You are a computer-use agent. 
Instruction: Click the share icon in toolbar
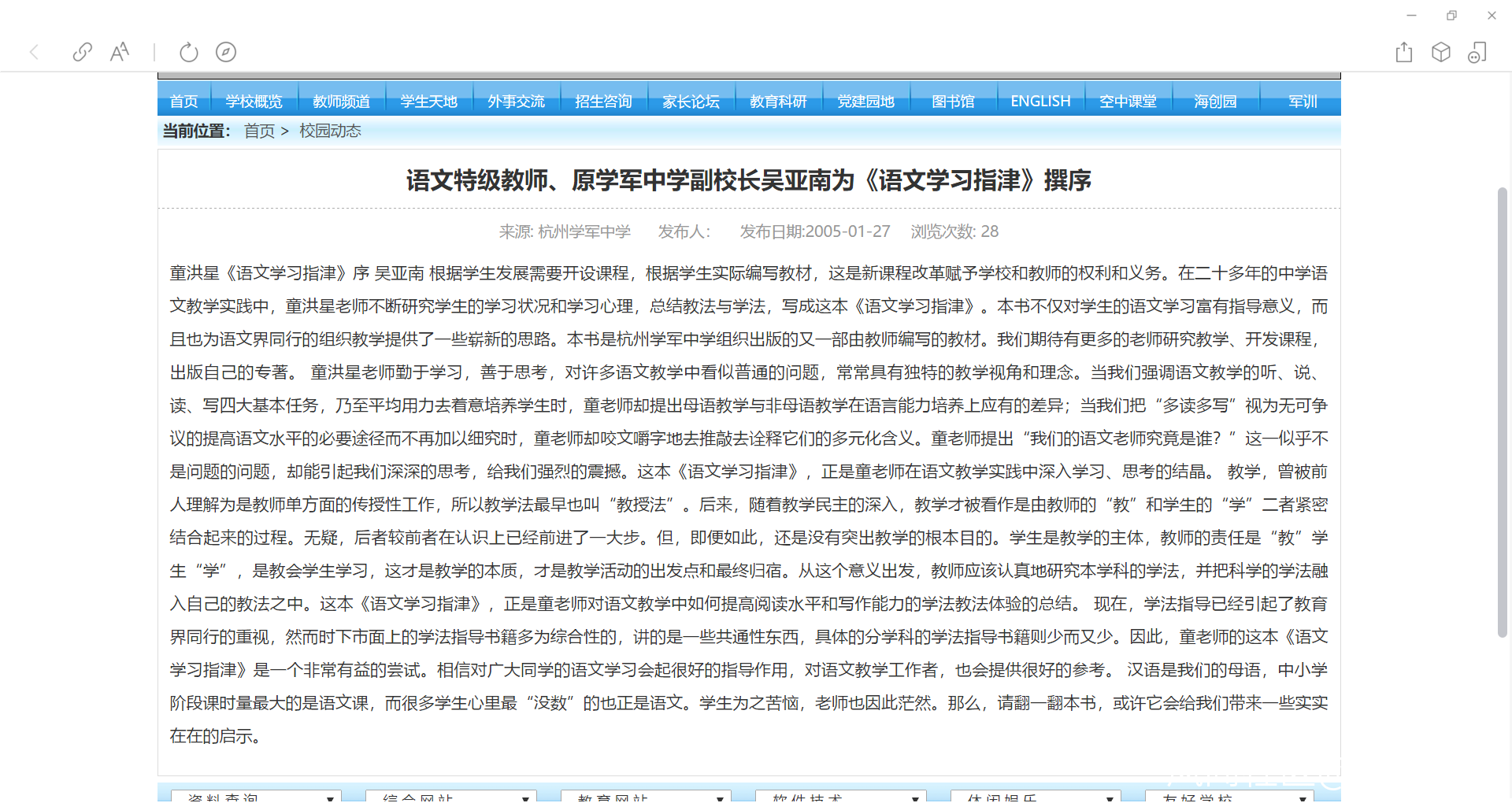[x=1403, y=52]
